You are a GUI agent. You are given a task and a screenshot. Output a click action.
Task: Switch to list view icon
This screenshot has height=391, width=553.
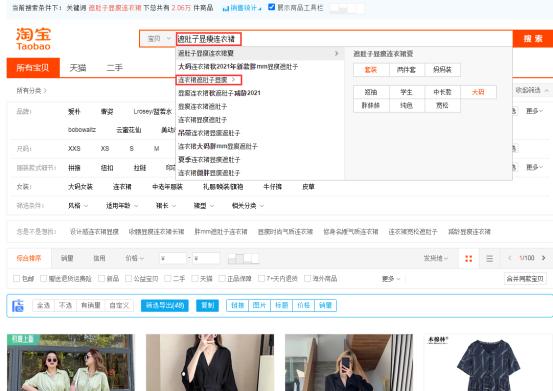[x=490, y=258]
